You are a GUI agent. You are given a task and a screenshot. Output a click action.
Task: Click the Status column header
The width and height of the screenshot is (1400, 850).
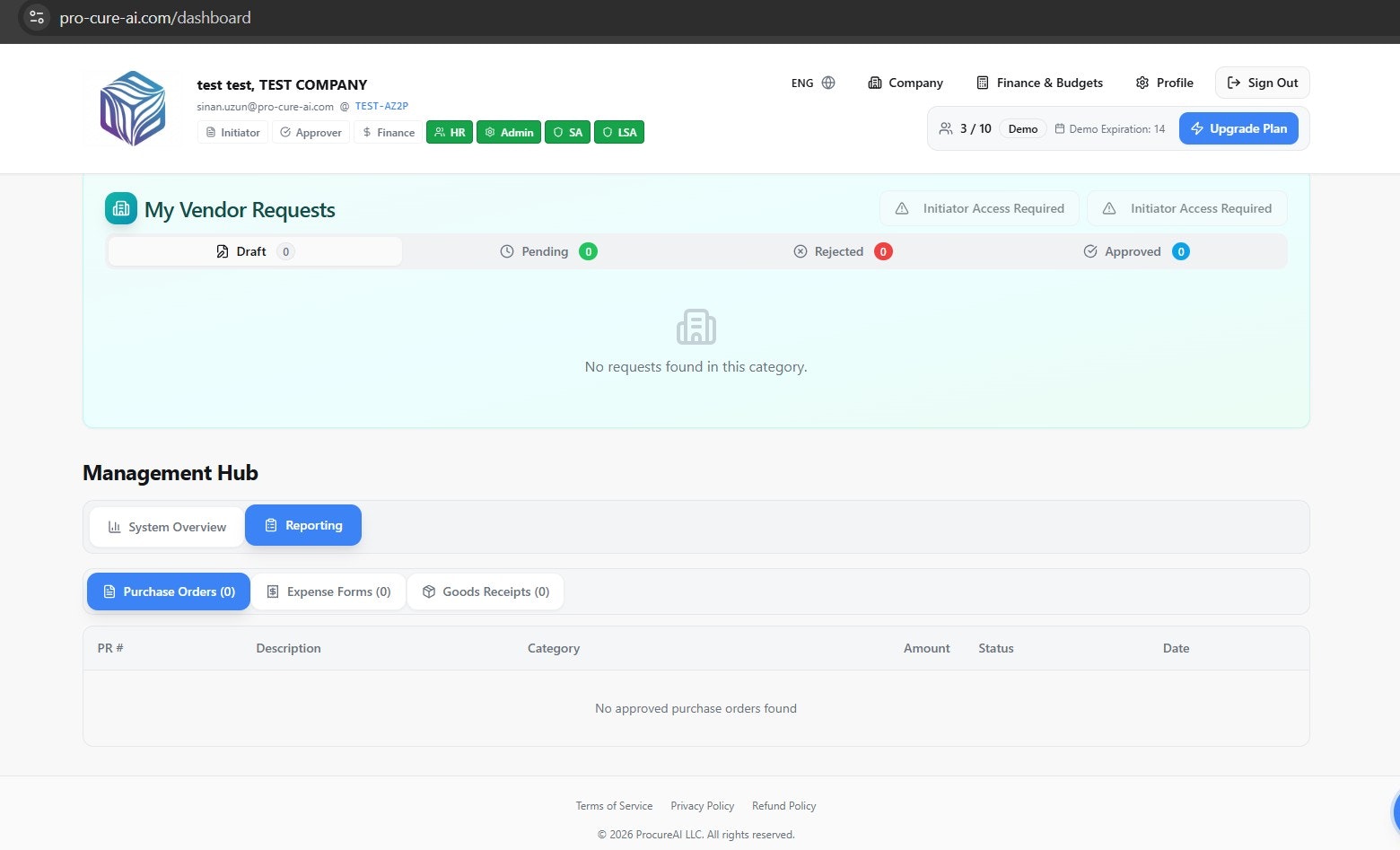click(996, 648)
